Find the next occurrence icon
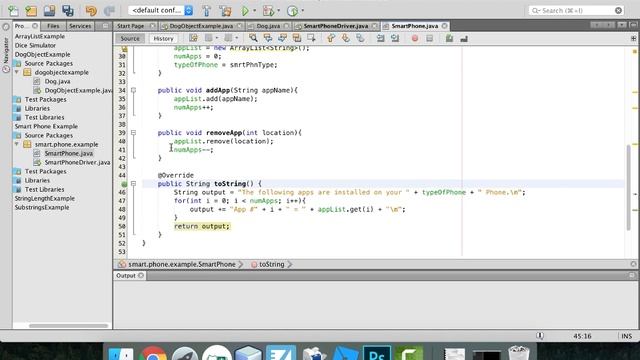The image size is (640, 360). [282, 38]
